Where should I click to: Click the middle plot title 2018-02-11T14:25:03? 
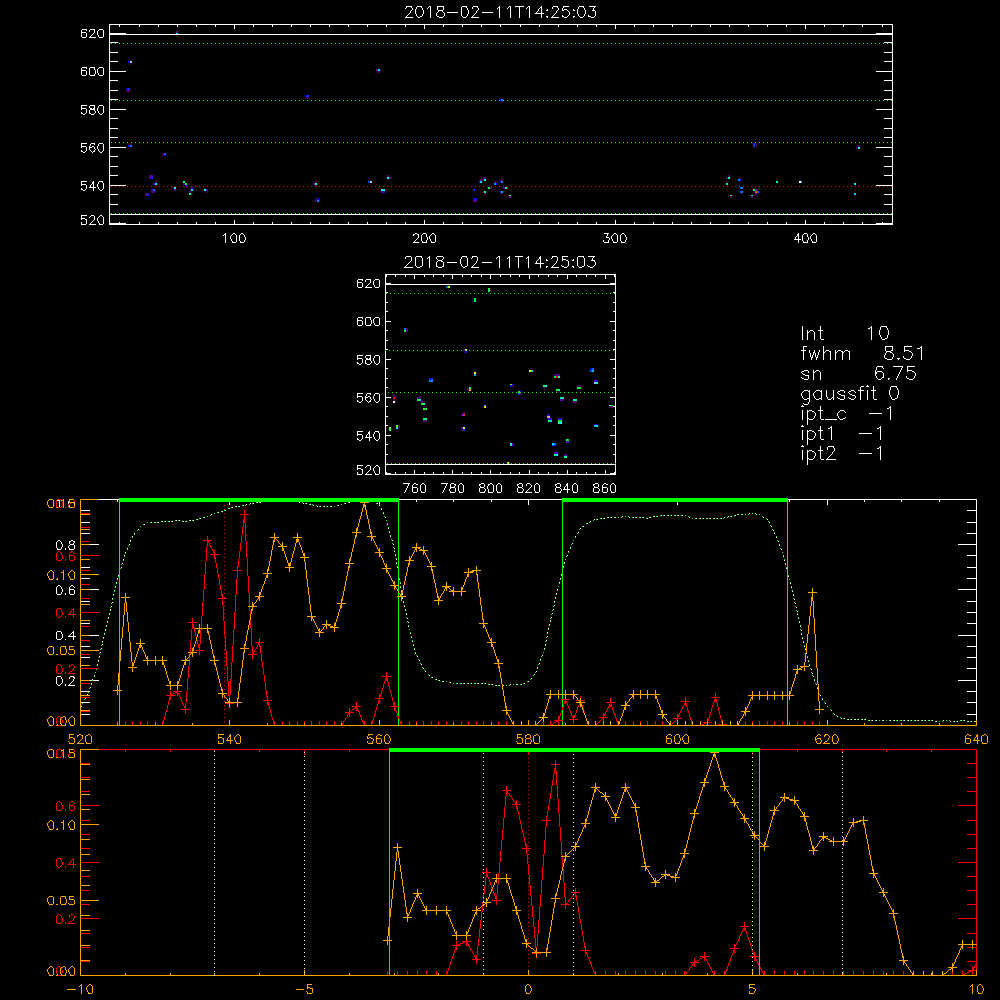click(x=501, y=262)
